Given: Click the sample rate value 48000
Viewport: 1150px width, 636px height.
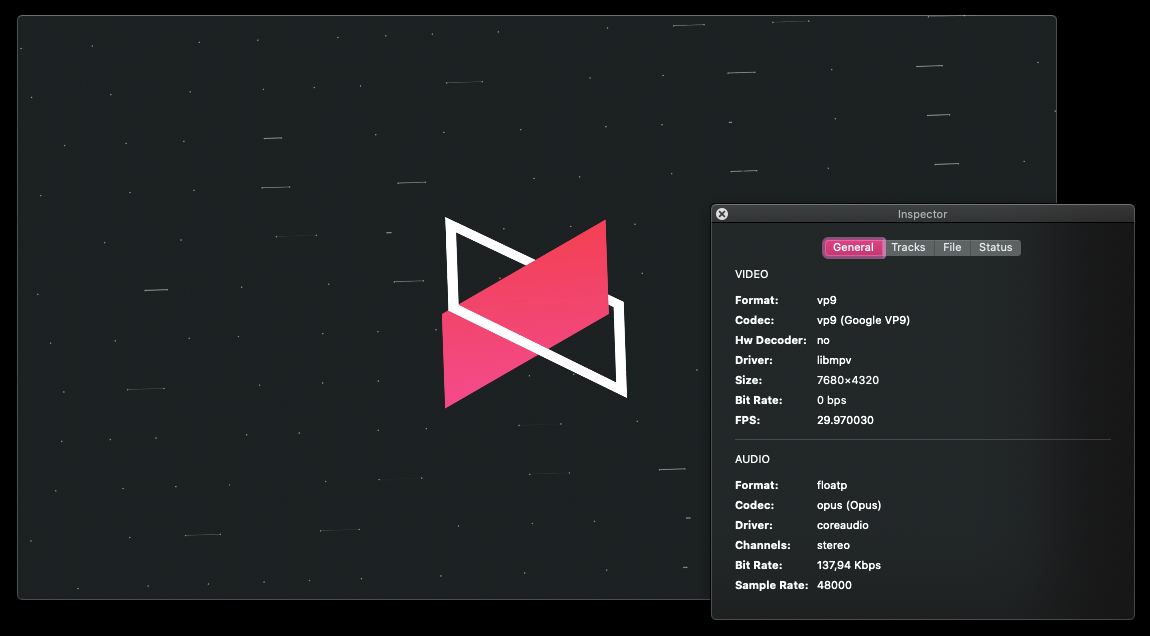Looking at the screenshot, I should 834,585.
